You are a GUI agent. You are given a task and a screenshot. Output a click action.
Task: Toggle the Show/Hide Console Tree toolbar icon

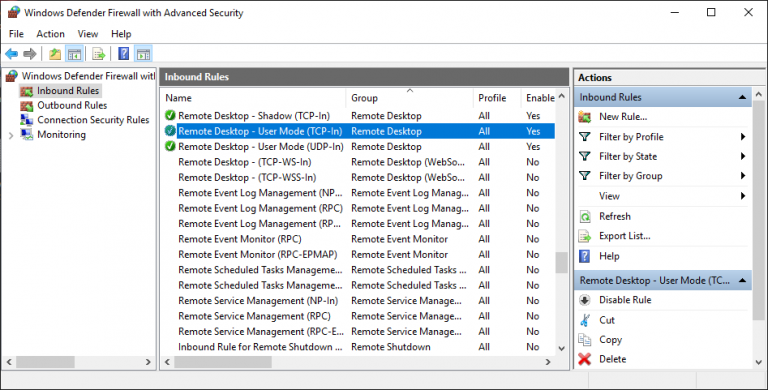[74, 54]
